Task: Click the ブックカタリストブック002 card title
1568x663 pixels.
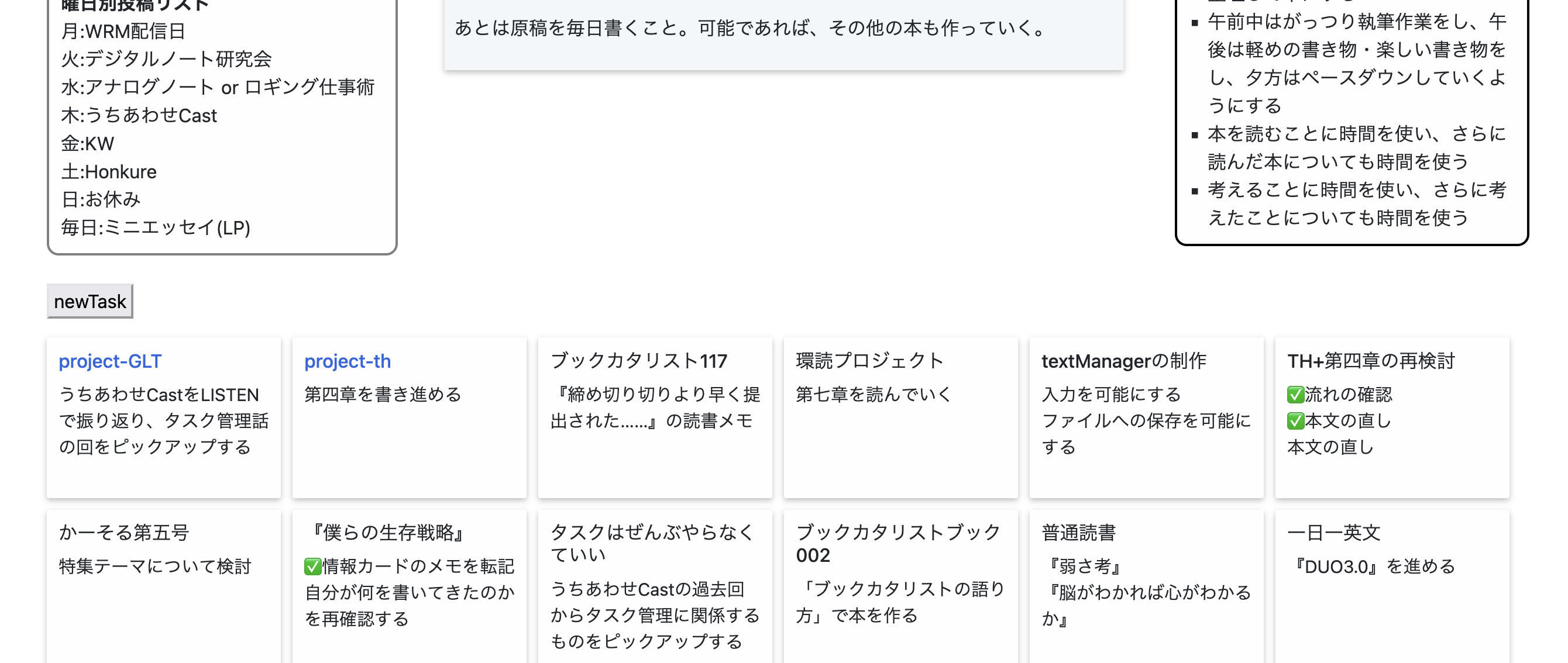Action: coord(898,543)
